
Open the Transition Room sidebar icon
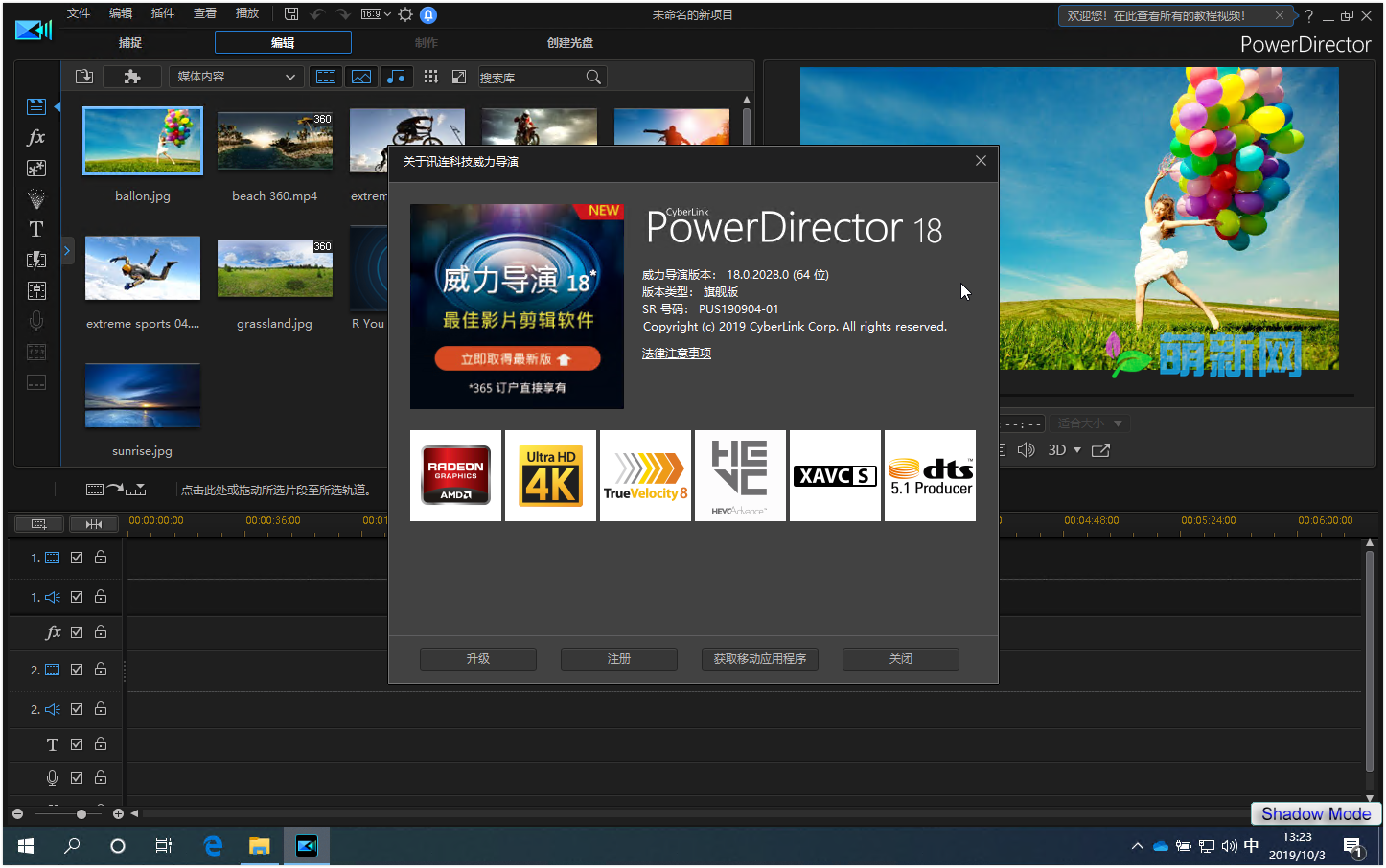click(36, 260)
